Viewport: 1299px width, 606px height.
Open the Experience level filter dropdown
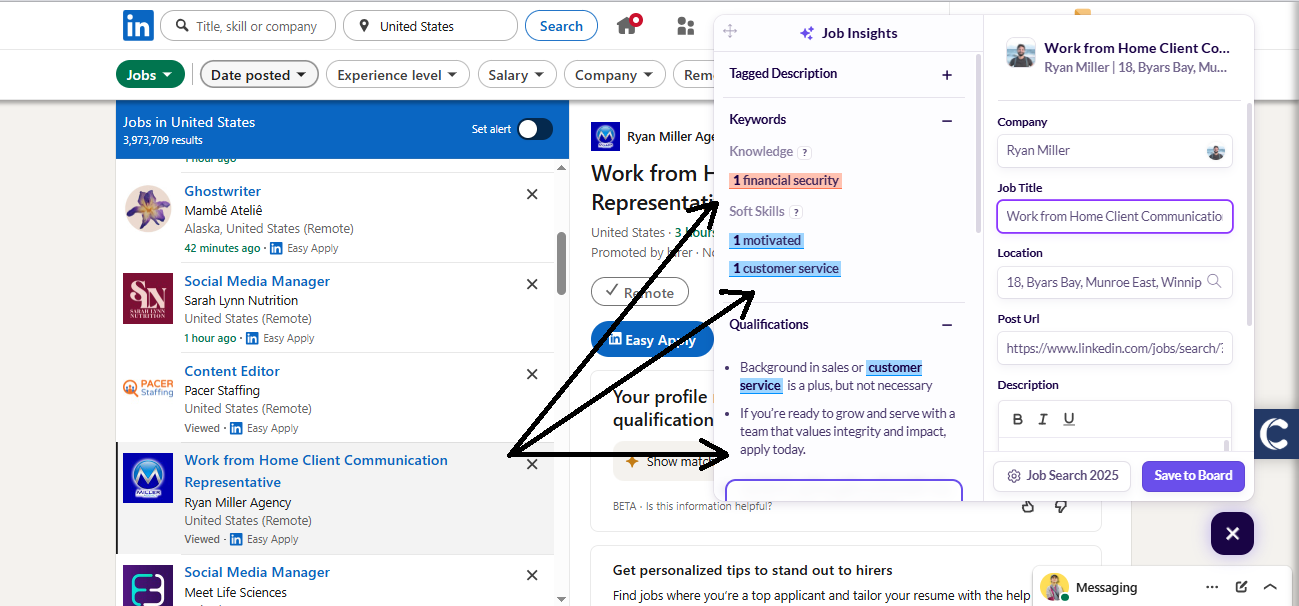(x=397, y=75)
